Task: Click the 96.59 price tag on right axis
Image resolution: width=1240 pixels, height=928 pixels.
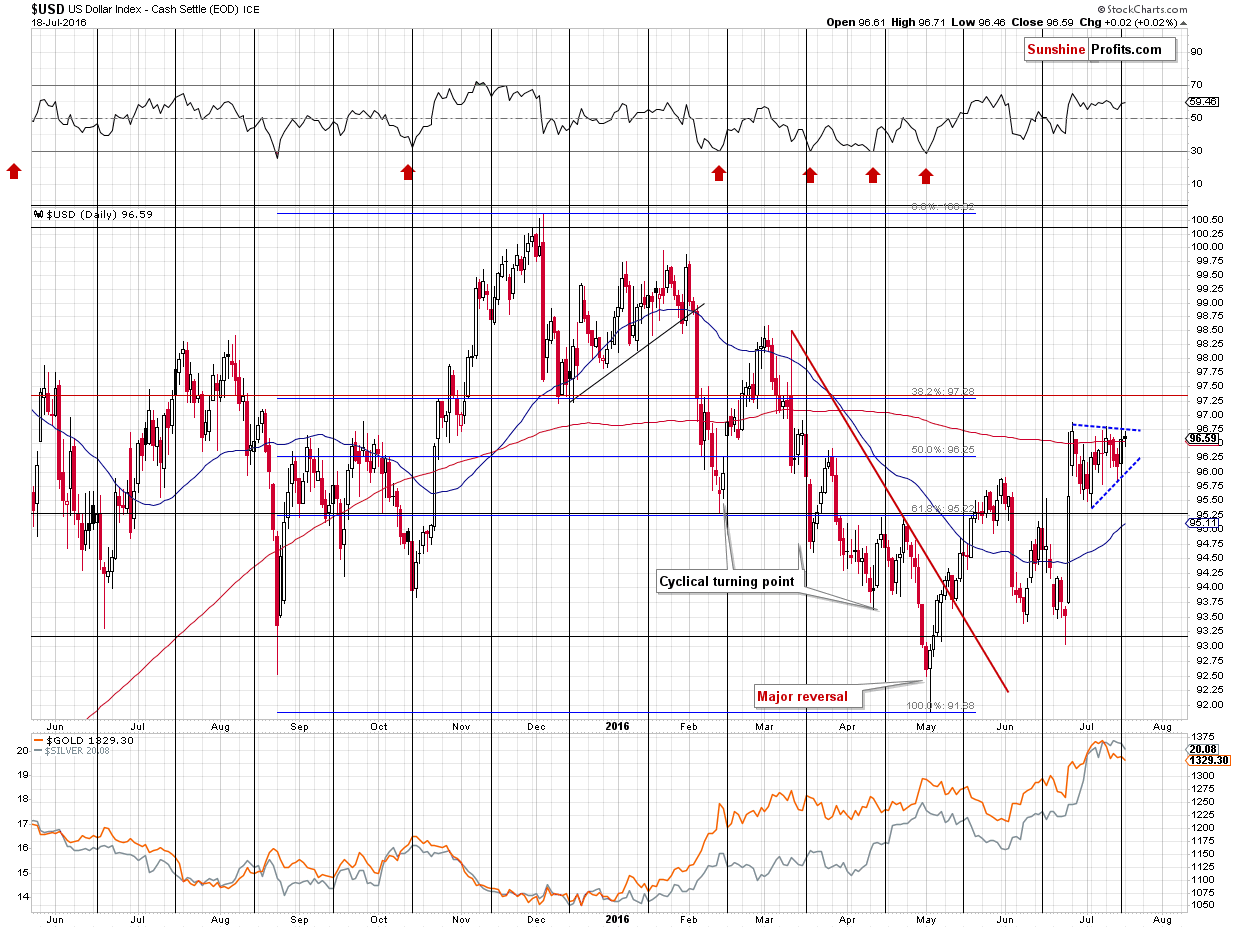Action: (1201, 438)
